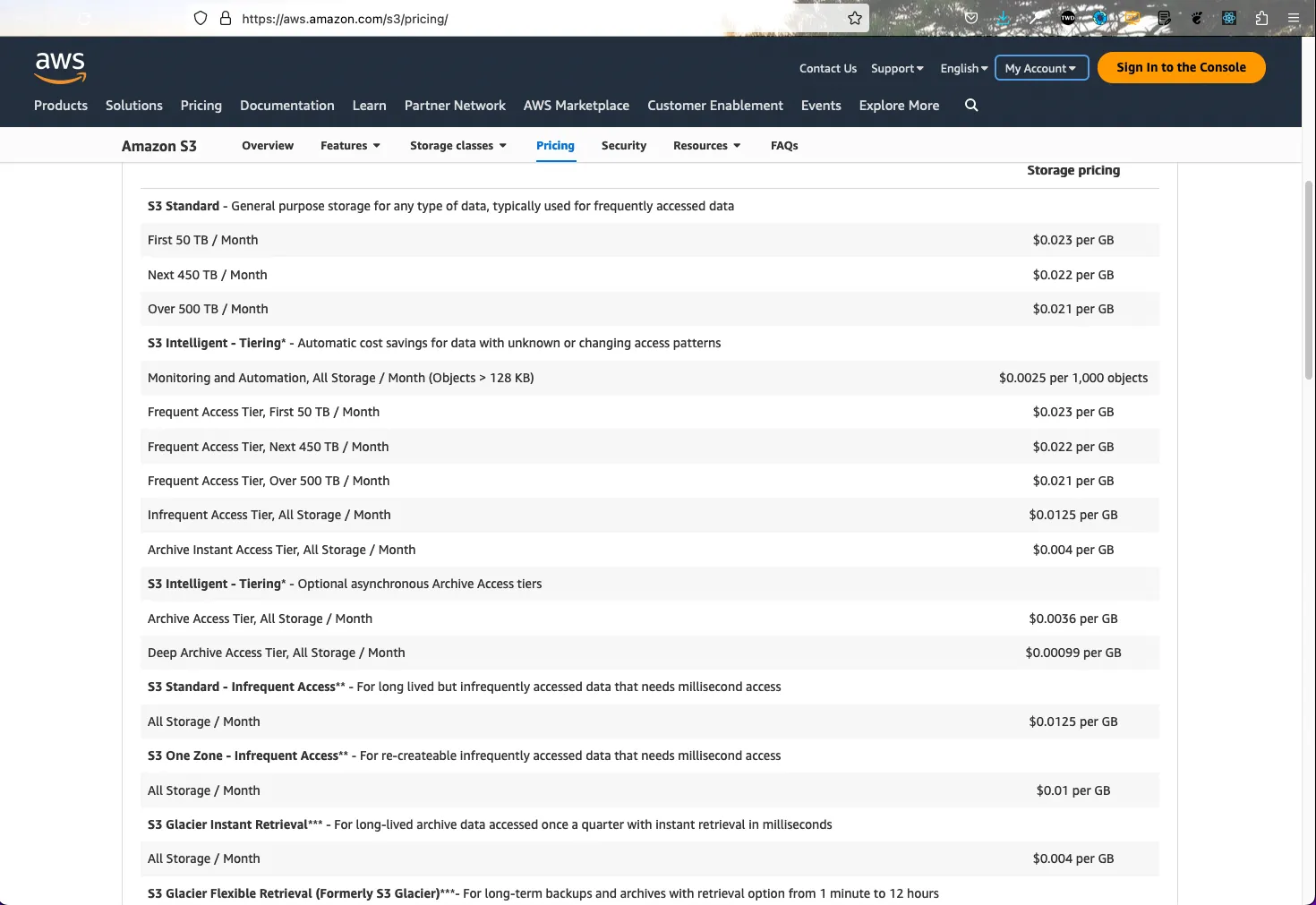Open the site search magnifier icon
This screenshot has width=1316, height=905.
tap(971, 105)
